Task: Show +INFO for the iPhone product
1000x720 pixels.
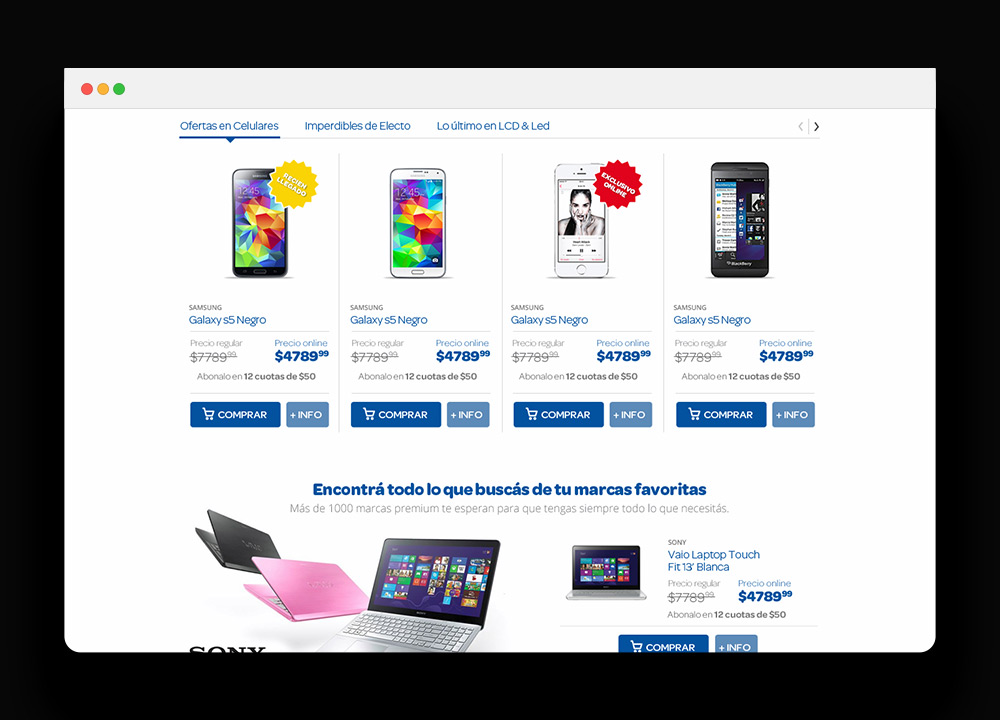Action: (630, 415)
